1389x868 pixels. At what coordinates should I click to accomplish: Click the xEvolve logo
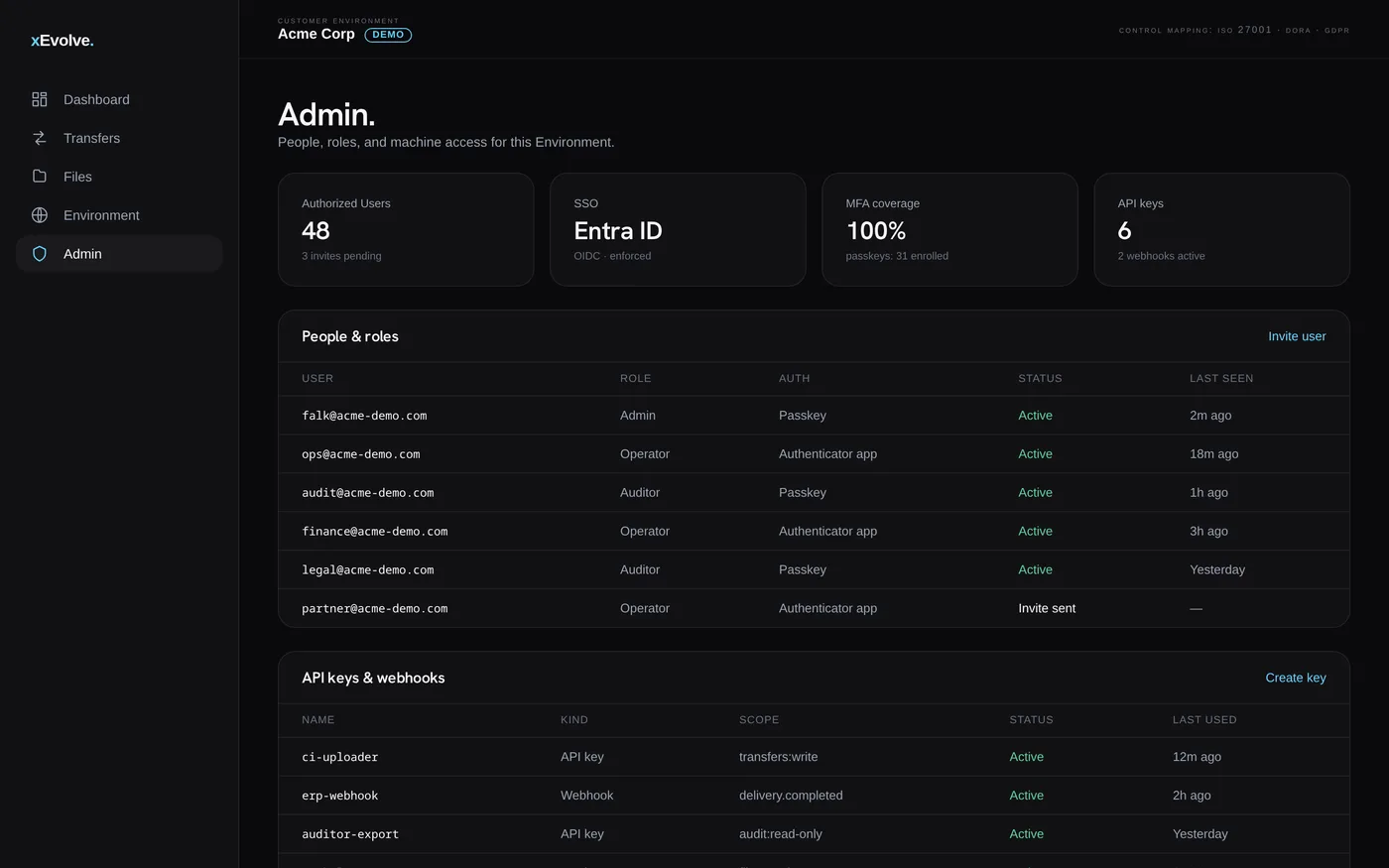[x=63, y=41]
